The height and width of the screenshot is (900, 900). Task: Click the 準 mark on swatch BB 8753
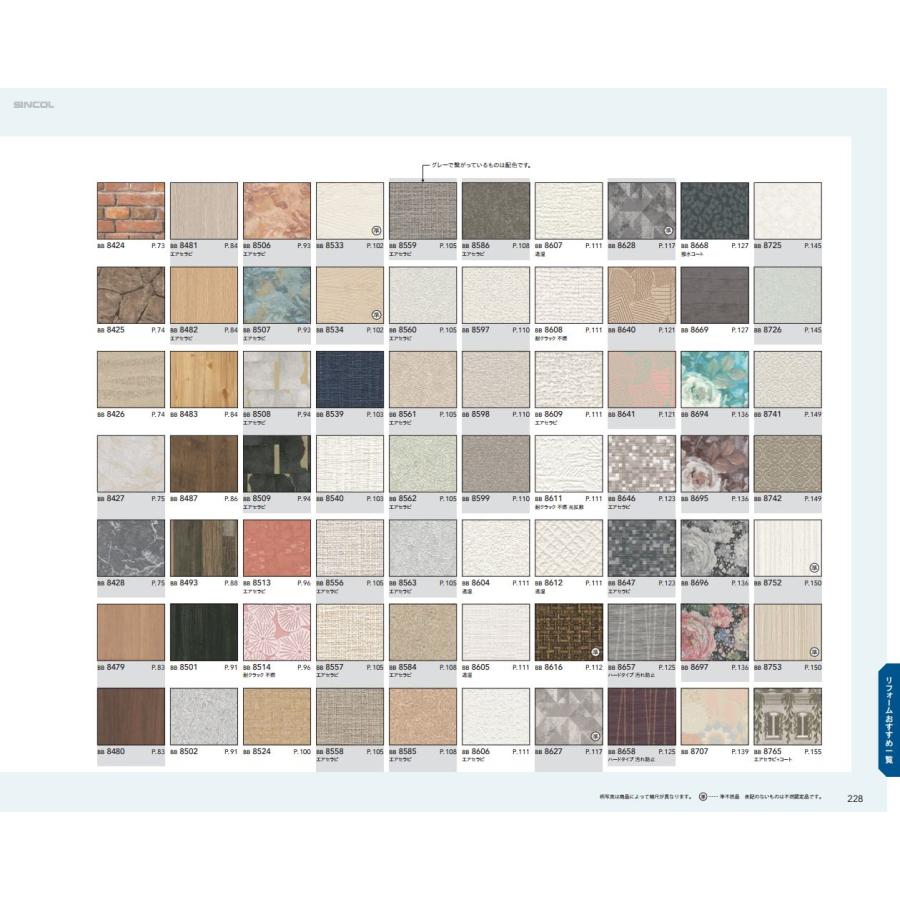(x=814, y=650)
